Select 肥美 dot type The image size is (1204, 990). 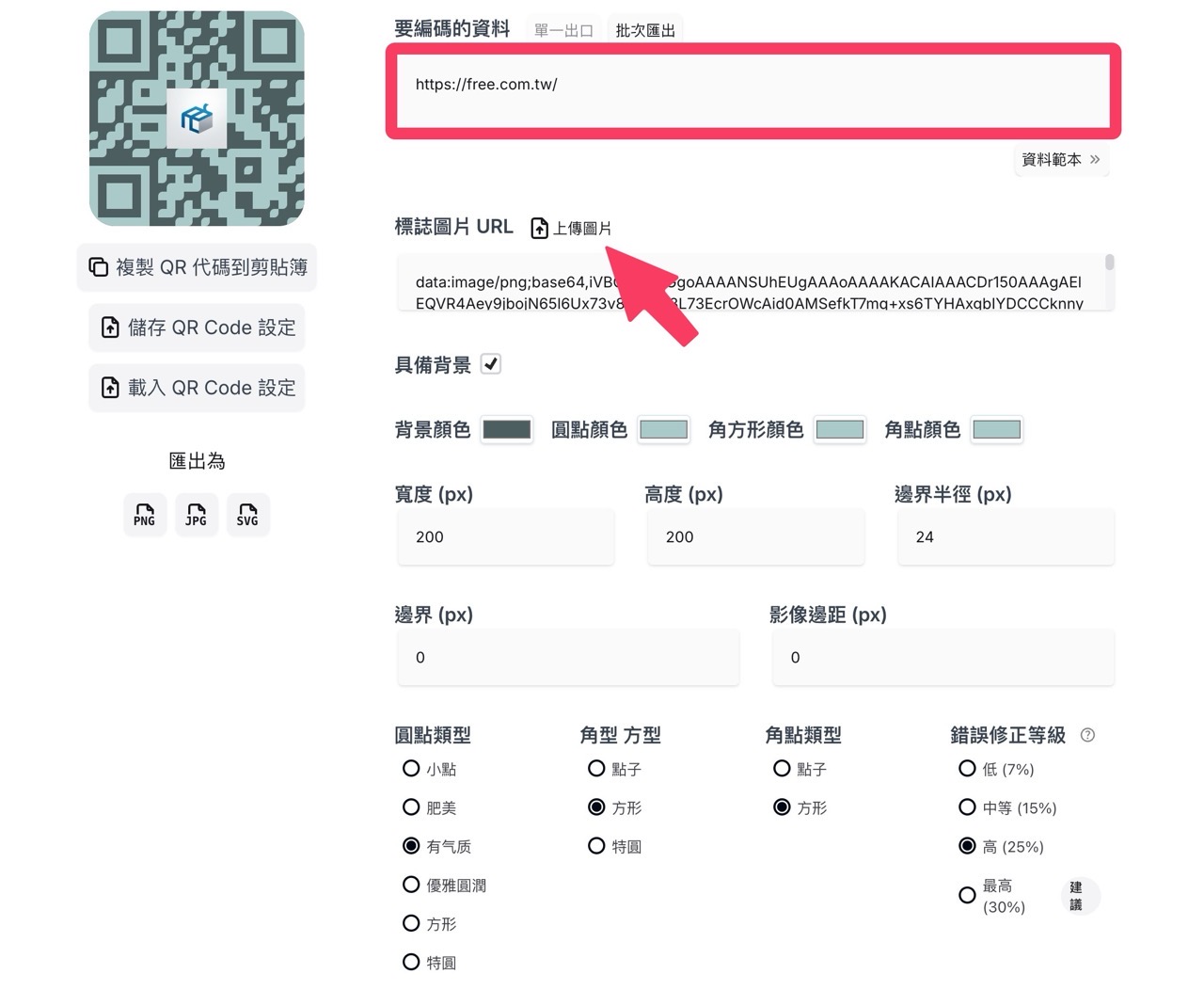(x=411, y=807)
